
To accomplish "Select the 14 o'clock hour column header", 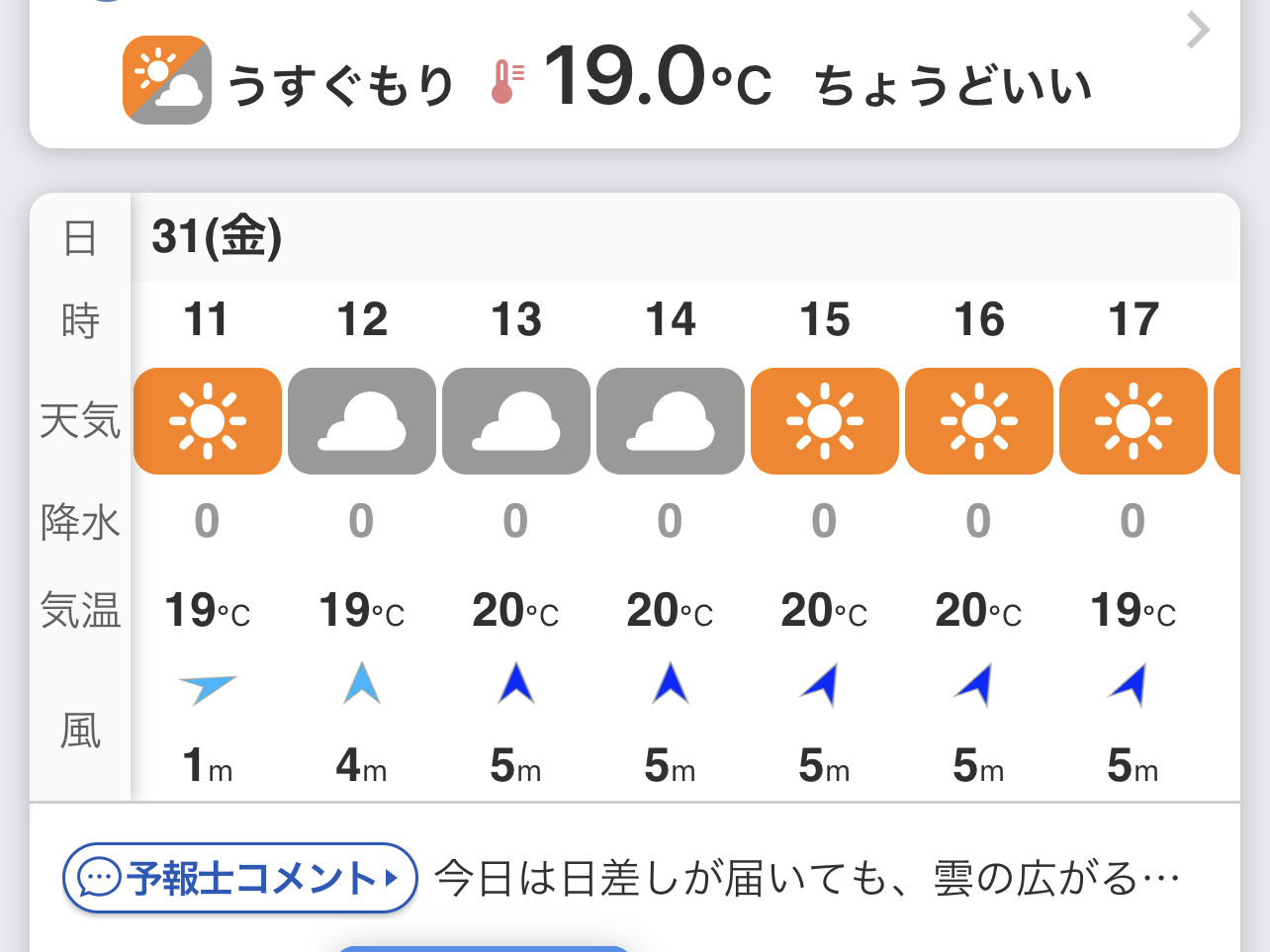I will coord(671,320).
